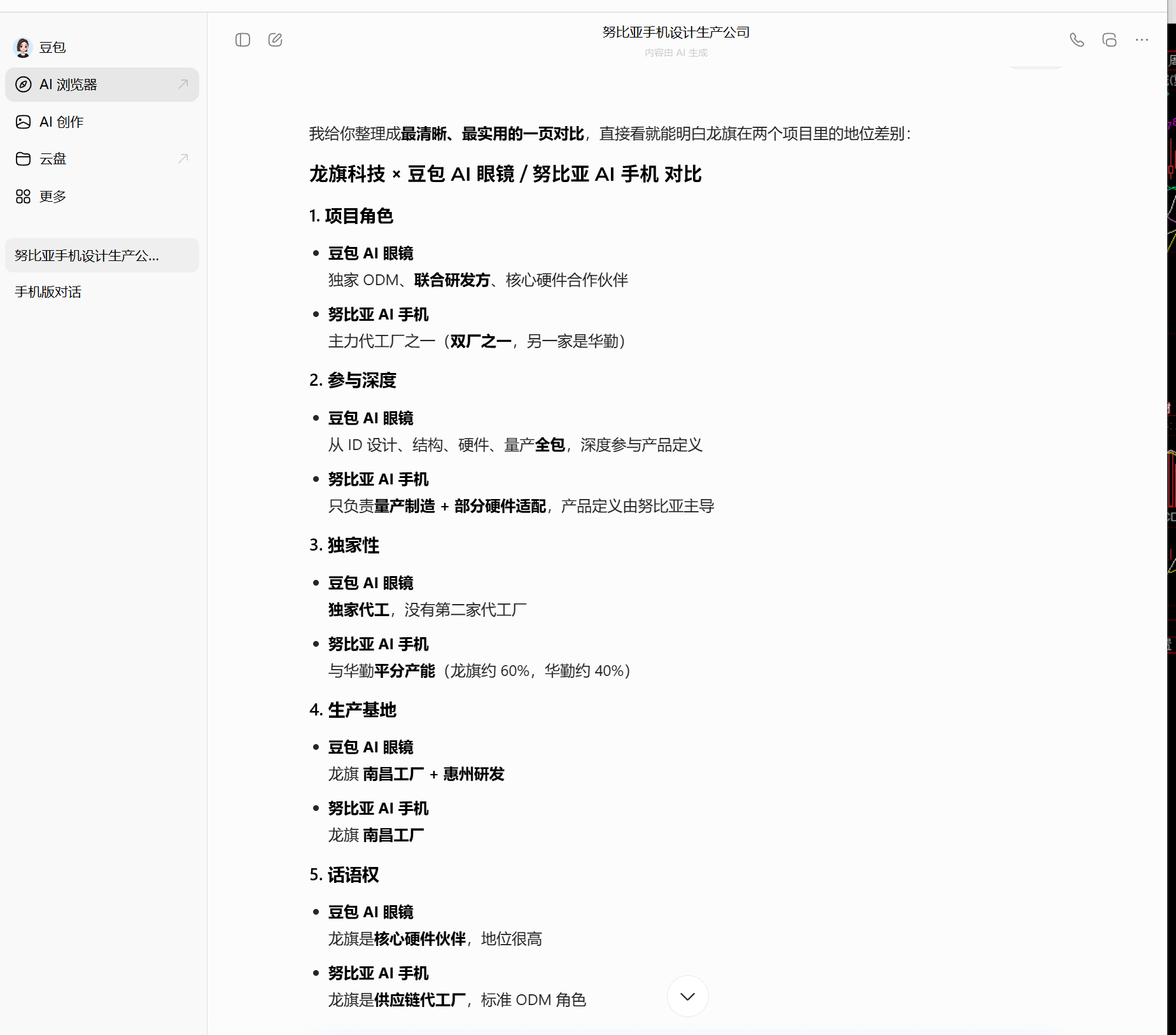Click the line 龙旗是核心硬件伙伴
Screen dimensions: 1176x1035
pyautogui.click(x=435, y=939)
